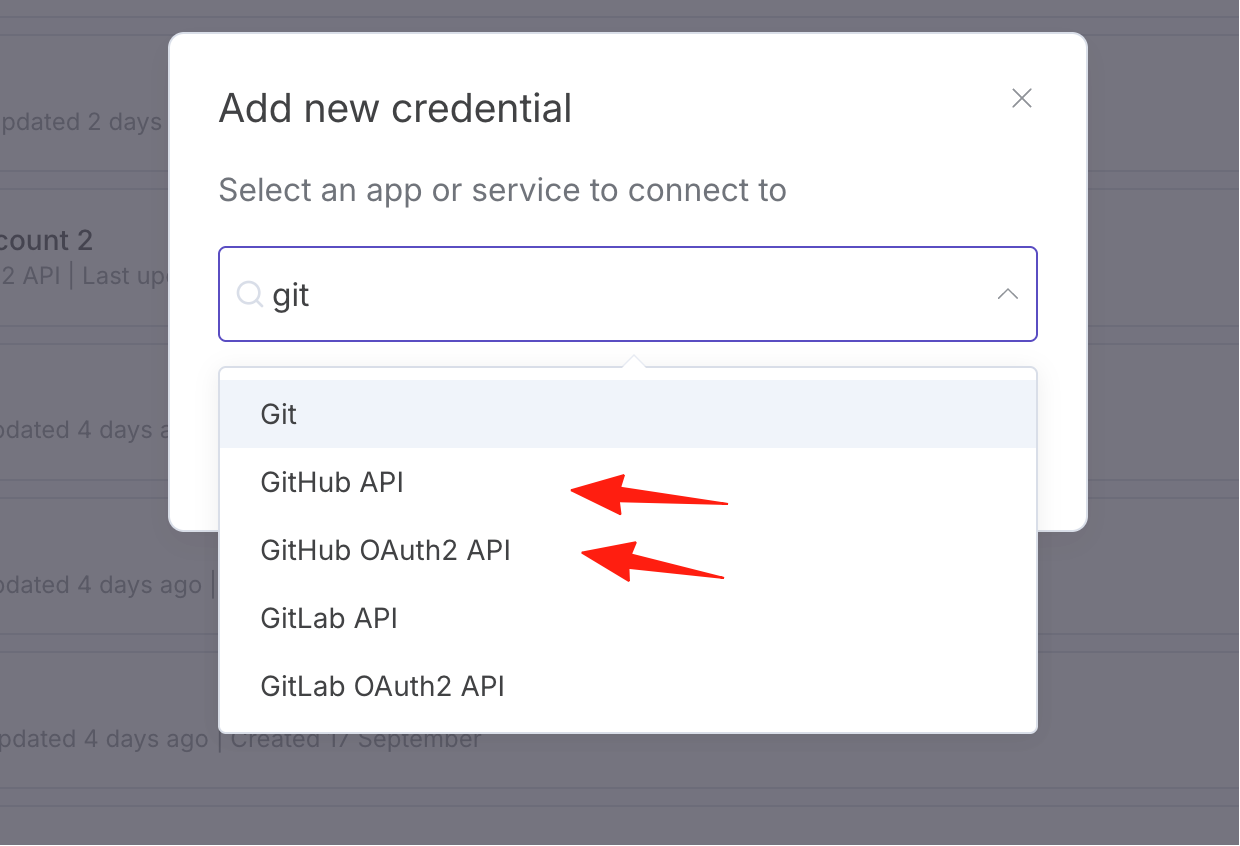Focus the search field containing 'git'
Screen dimensions: 1240x846
(x=628, y=294)
